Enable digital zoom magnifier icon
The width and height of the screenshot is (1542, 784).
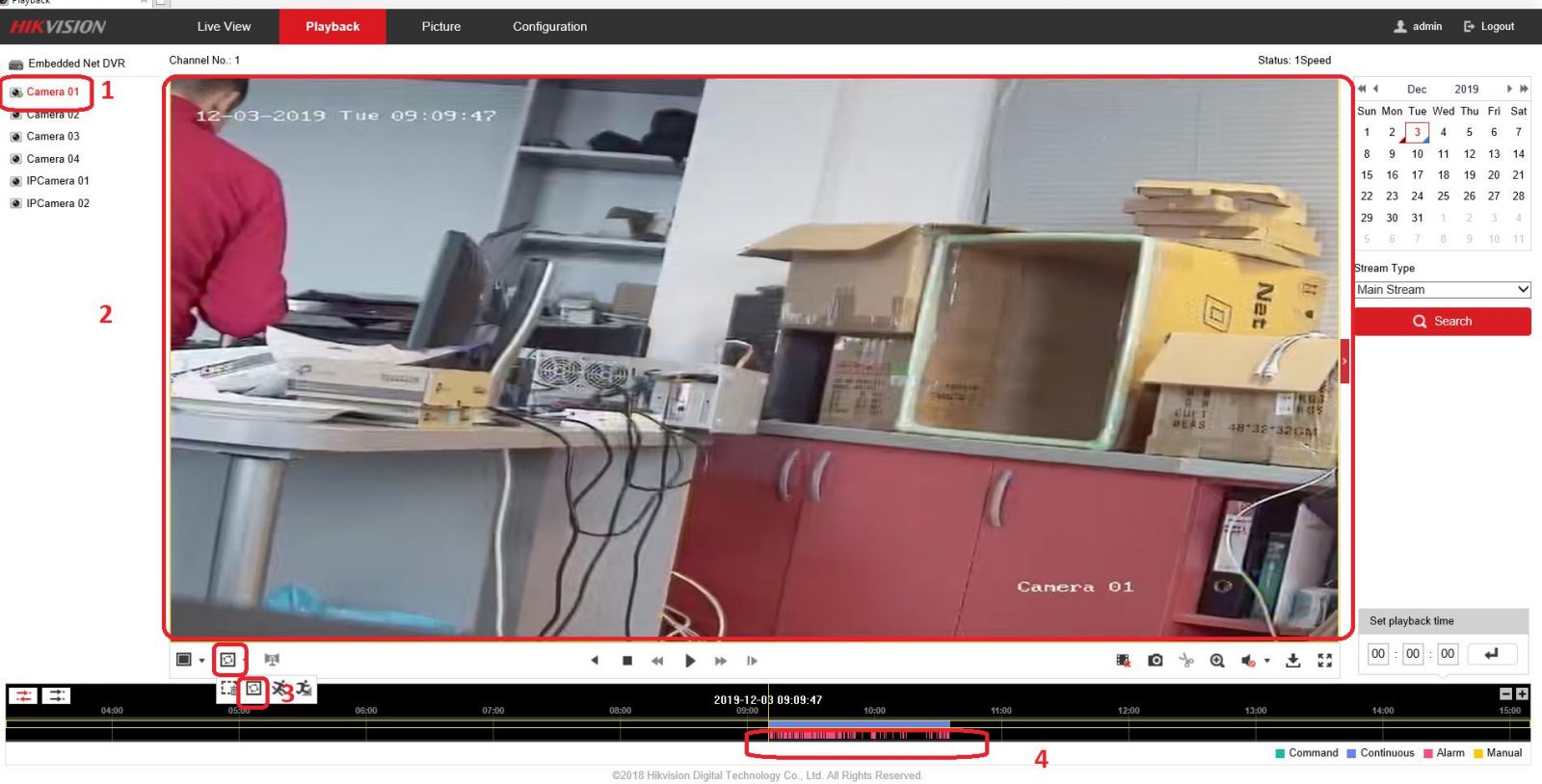1217,661
